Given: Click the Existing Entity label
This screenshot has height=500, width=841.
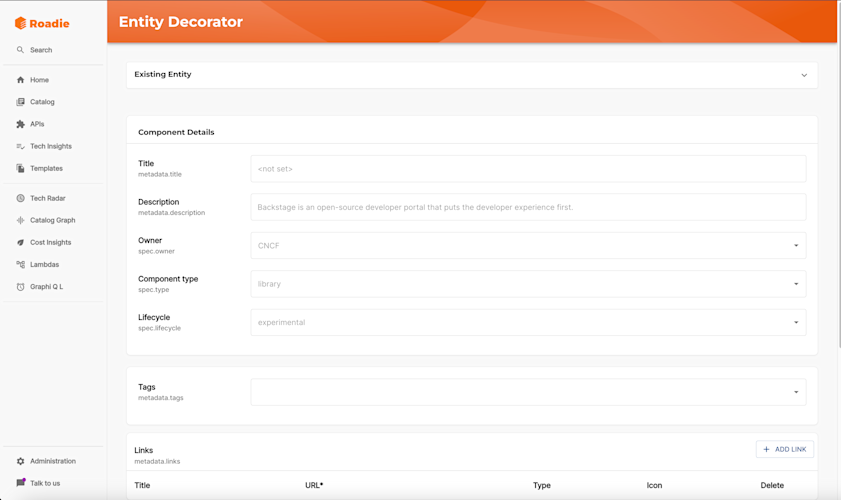Looking at the screenshot, I should point(163,74).
